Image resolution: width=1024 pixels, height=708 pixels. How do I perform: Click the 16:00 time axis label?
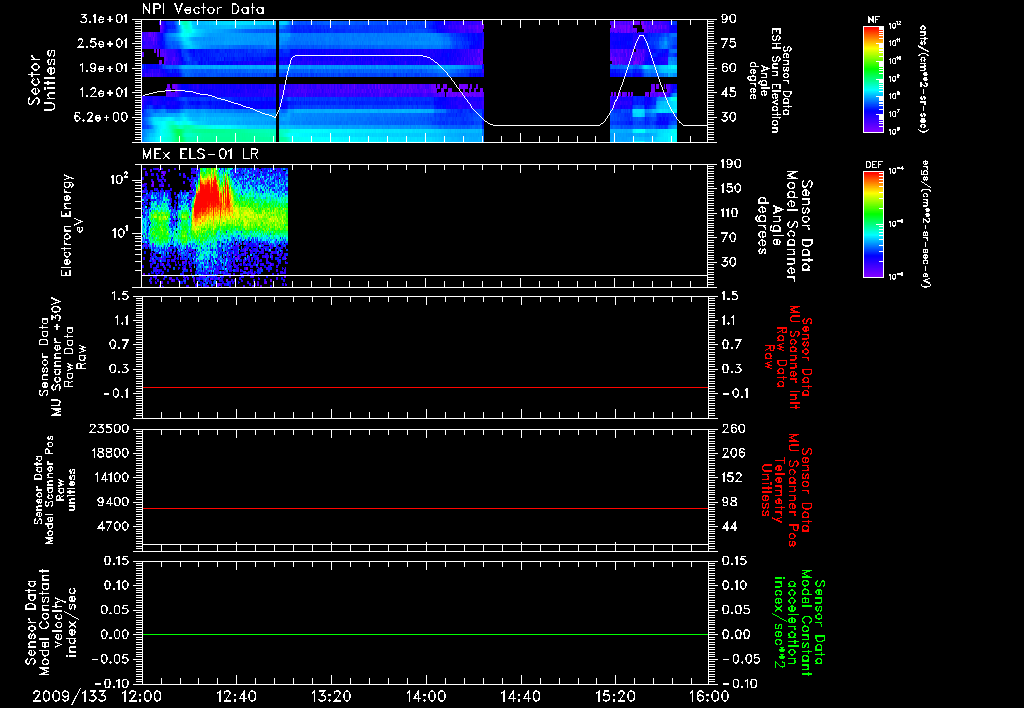[x=709, y=696]
